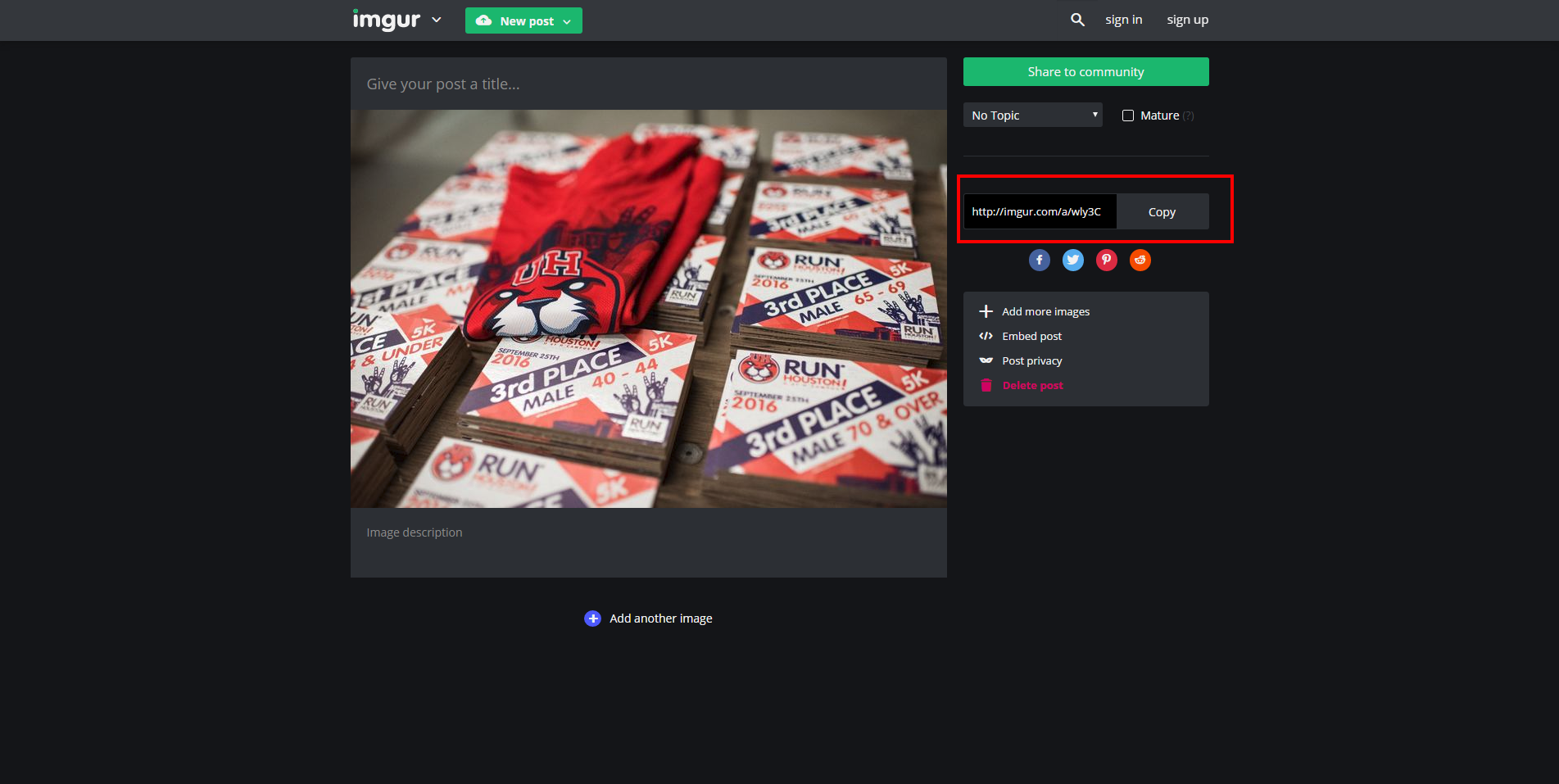Share post on Pinterest
Viewport: 1559px width, 784px height.
1107,260
